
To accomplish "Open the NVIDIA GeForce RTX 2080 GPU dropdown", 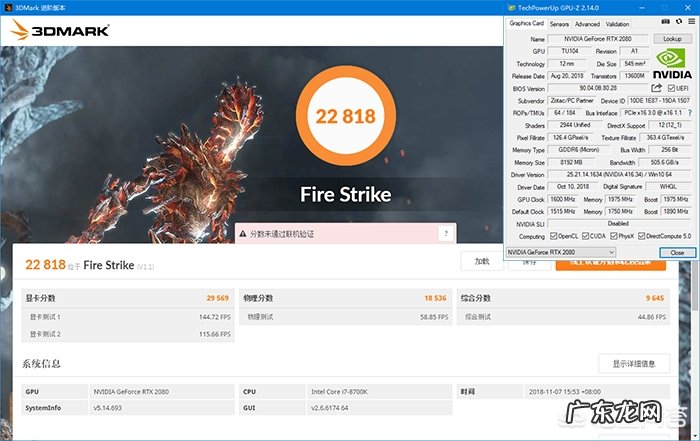I will point(561,252).
